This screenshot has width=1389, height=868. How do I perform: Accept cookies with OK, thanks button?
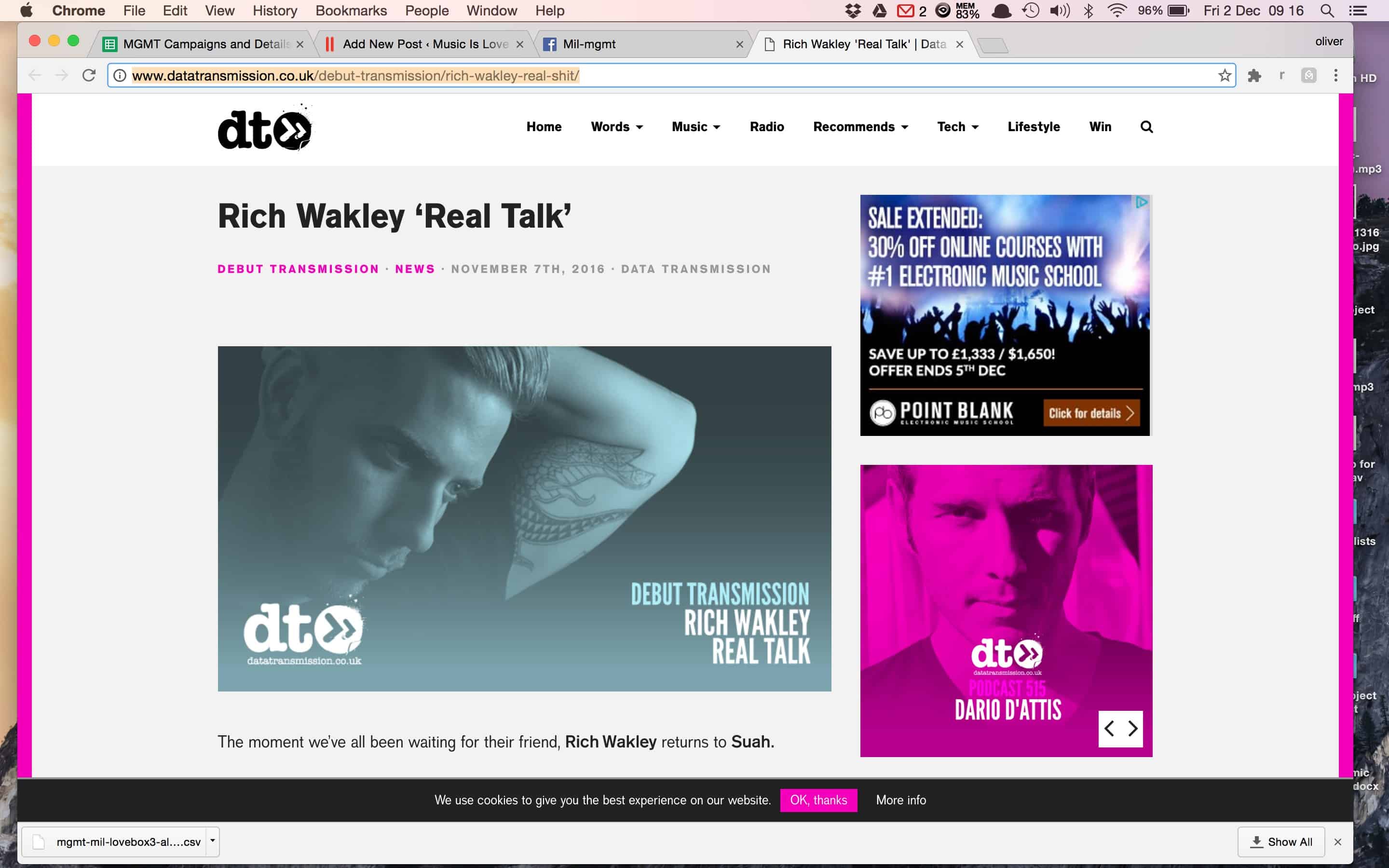tap(818, 800)
